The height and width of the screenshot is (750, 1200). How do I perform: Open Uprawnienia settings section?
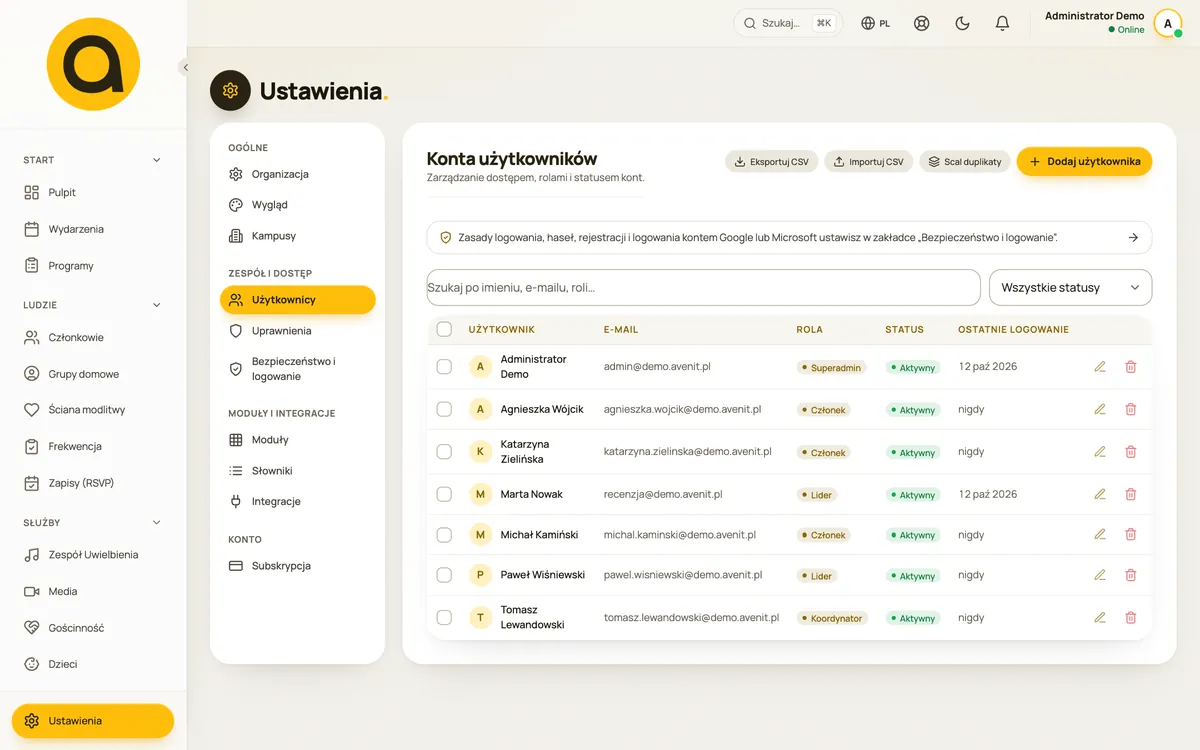tap(297, 331)
